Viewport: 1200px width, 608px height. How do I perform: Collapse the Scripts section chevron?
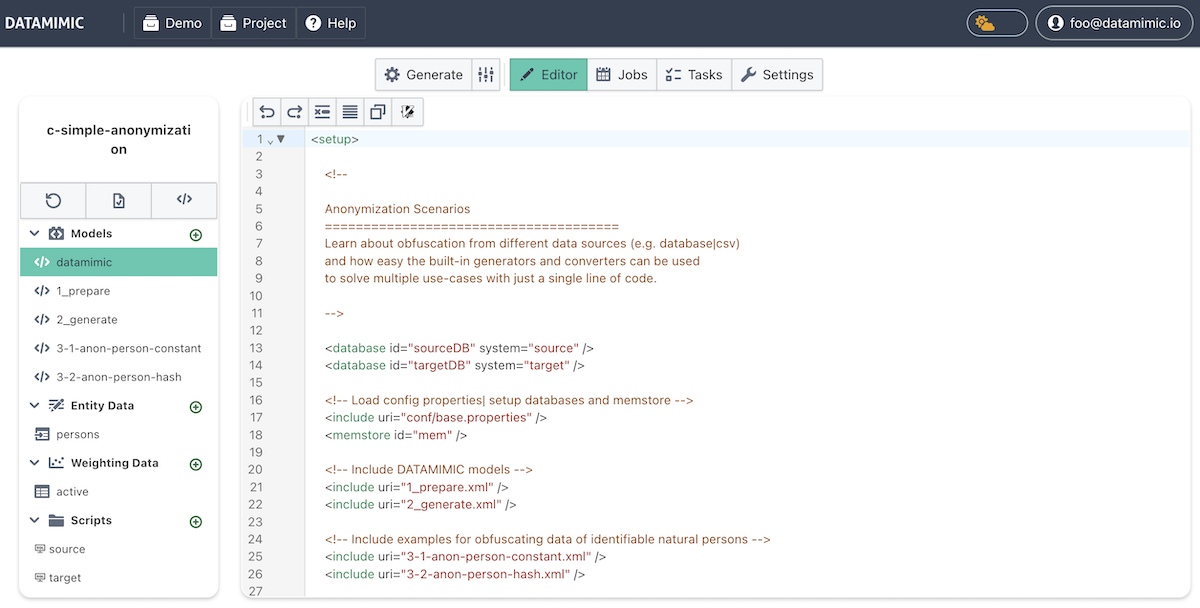click(34, 521)
